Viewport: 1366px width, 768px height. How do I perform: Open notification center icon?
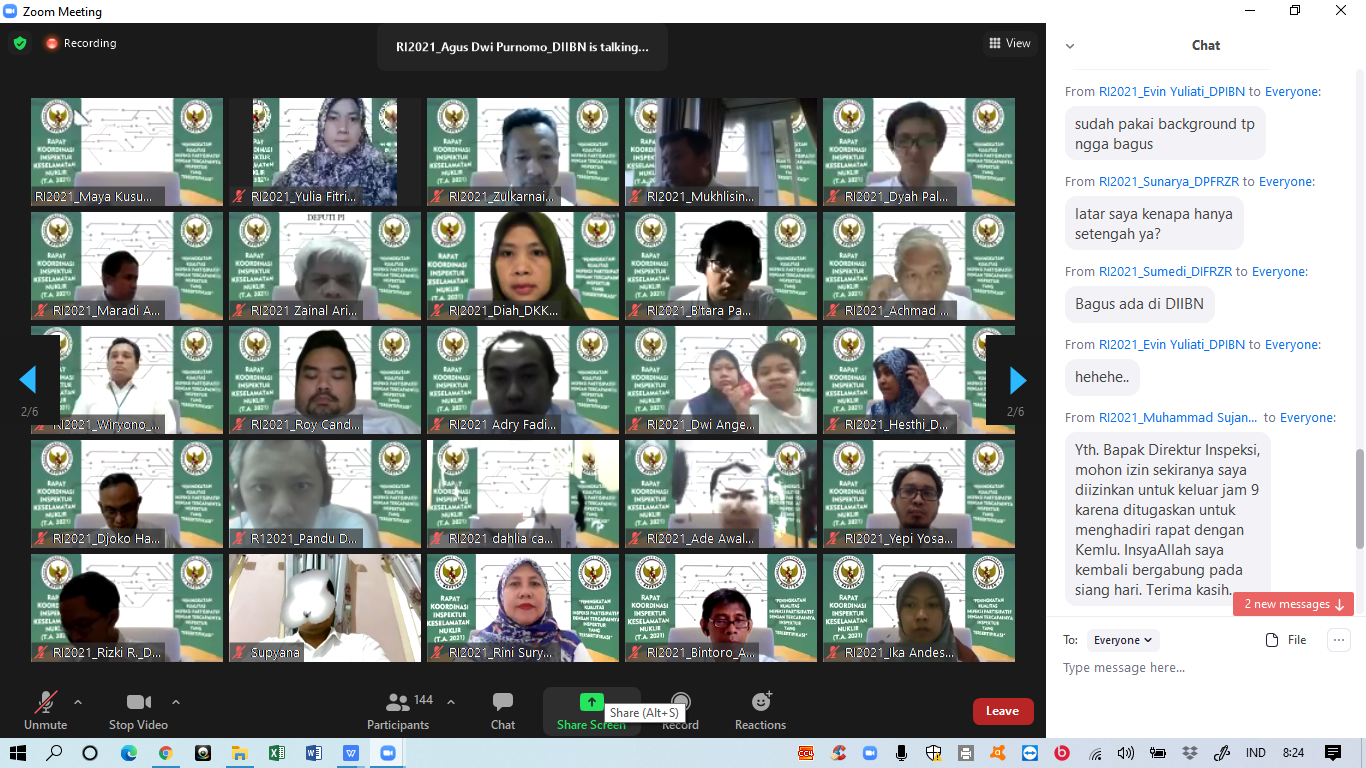1333,753
